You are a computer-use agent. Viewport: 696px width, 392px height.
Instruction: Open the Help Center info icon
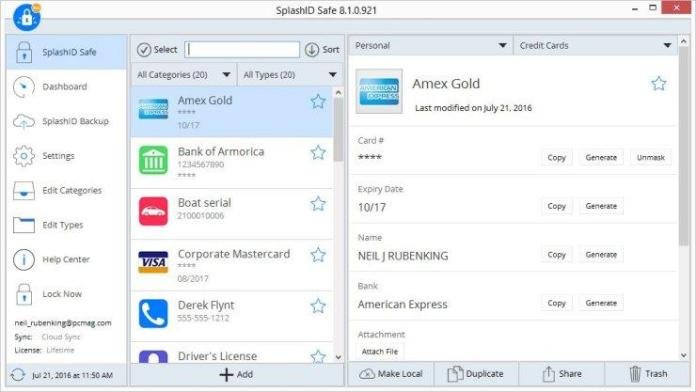24,259
